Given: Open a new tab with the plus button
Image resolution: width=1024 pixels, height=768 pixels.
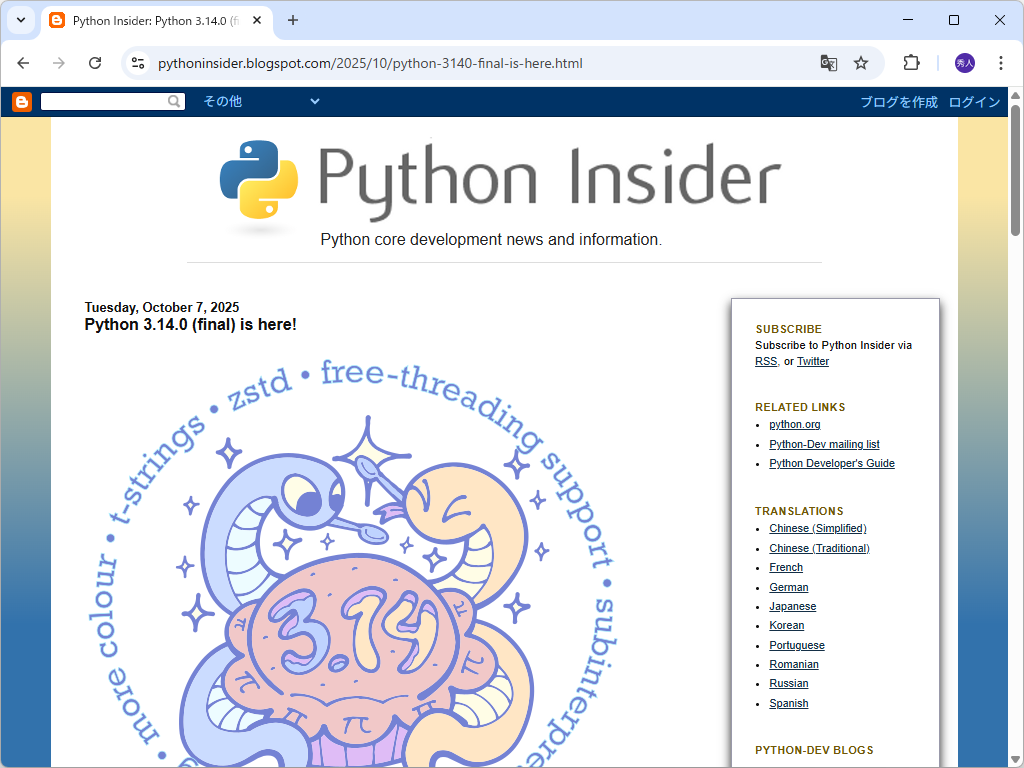Looking at the screenshot, I should pos(290,20).
